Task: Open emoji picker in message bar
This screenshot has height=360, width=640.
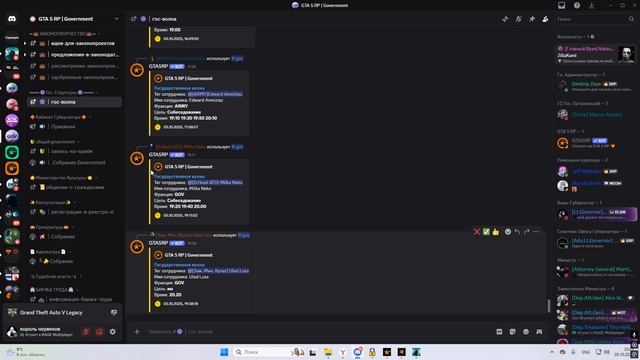Action: click(x=526, y=332)
